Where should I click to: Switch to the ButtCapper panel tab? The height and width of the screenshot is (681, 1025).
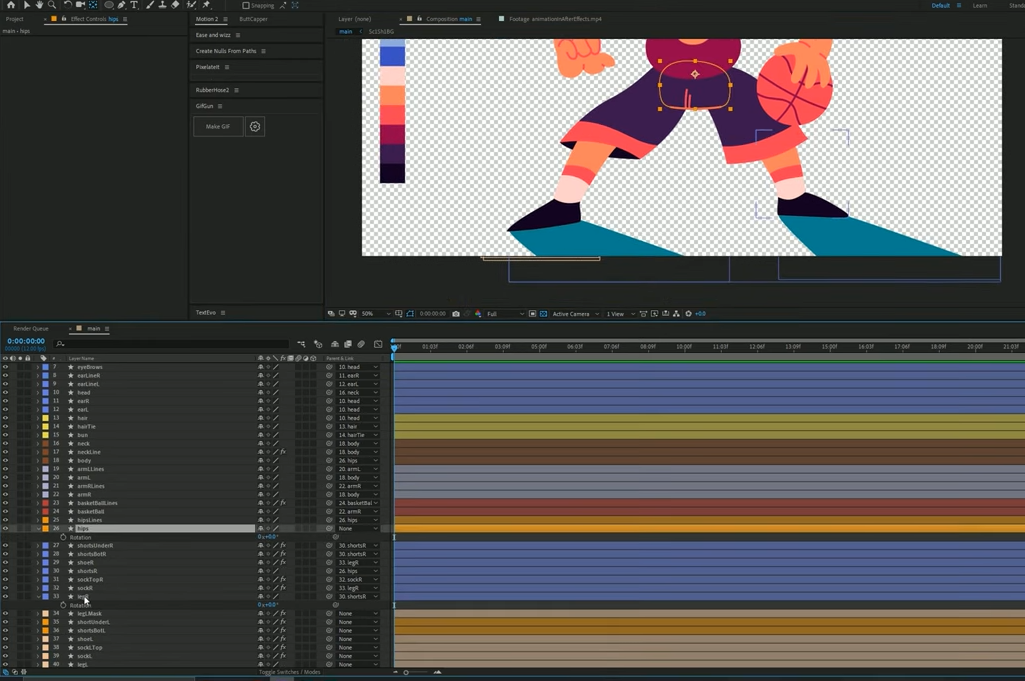click(x=254, y=19)
